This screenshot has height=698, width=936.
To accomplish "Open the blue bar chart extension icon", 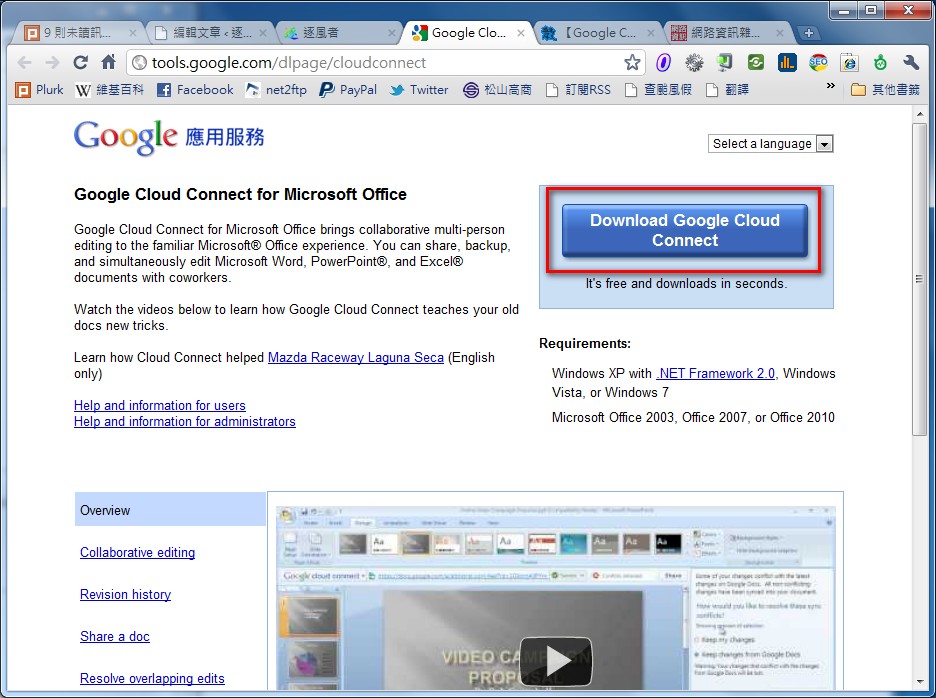I will tap(787, 62).
